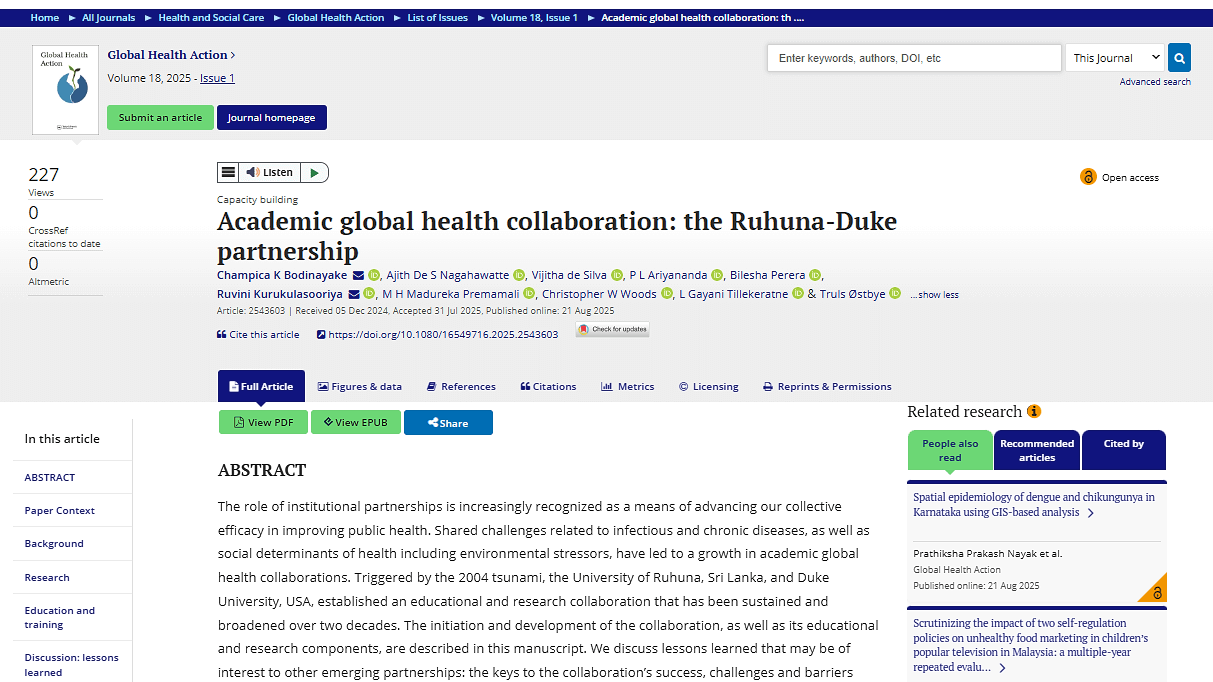Open the ORCID icon beside Champica K Bodinayake

(x=373, y=274)
